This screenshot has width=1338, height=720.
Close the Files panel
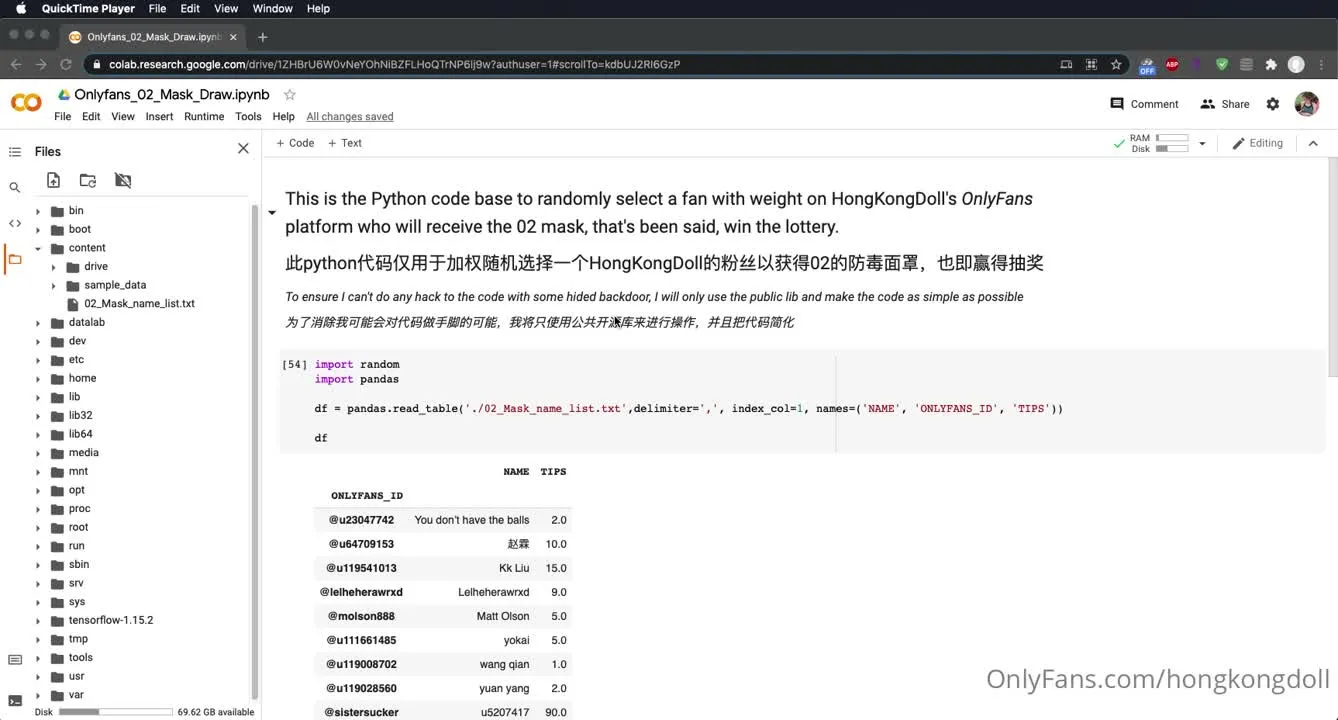pyautogui.click(x=243, y=149)
